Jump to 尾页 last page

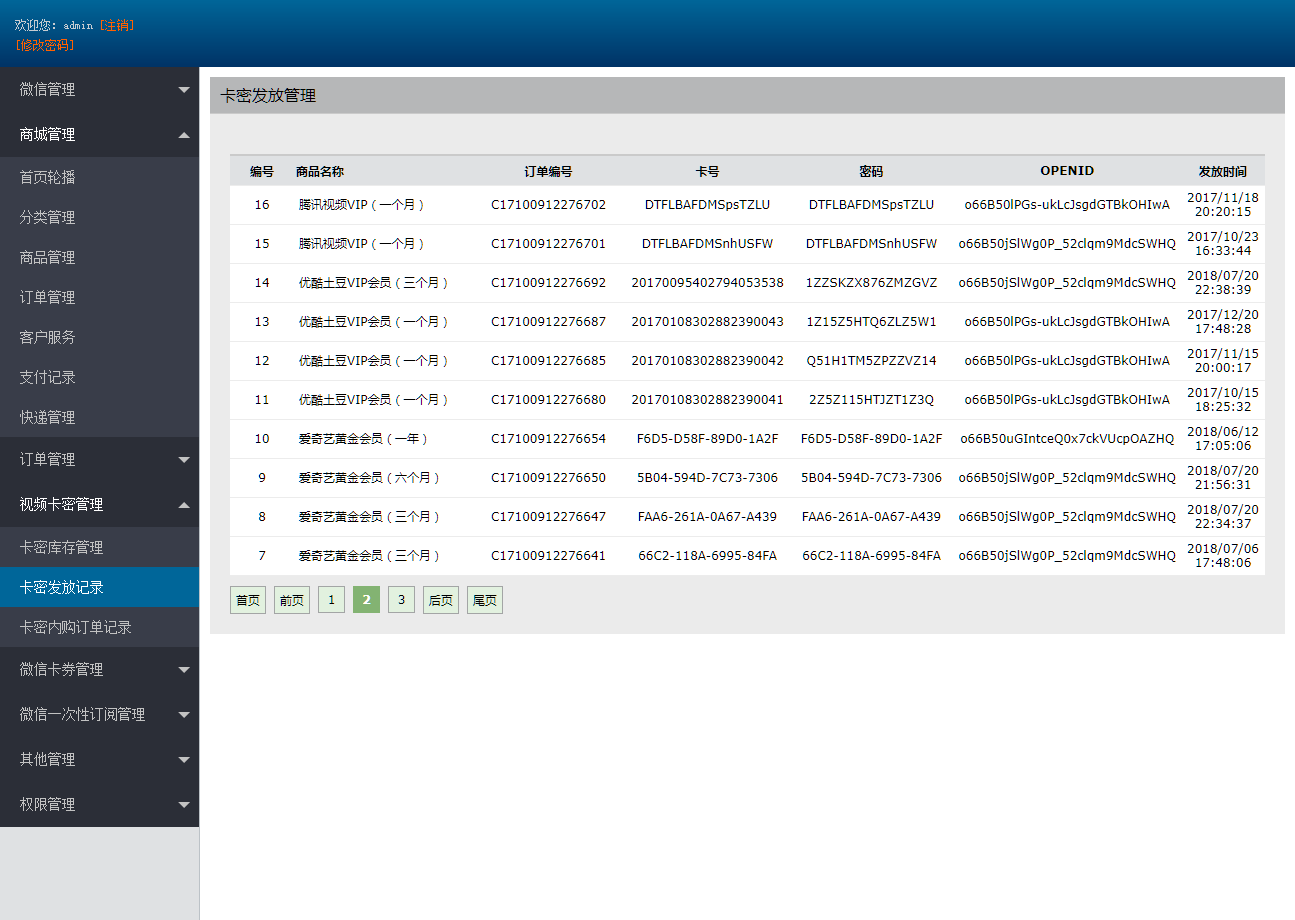click(485, 600)
